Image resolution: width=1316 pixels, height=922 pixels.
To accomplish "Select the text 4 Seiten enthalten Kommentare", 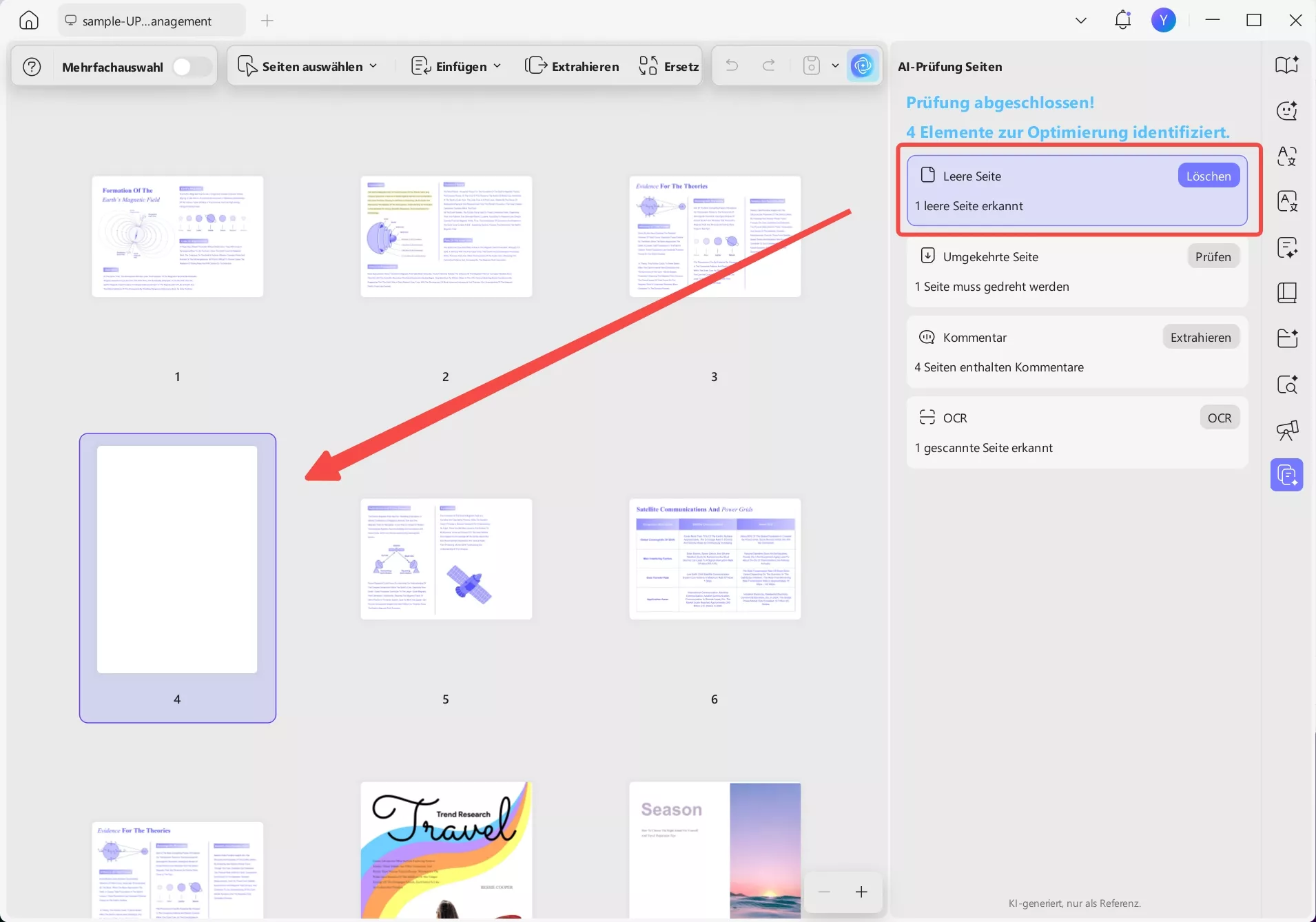I will pyautogui.click(x=999, y=367).
